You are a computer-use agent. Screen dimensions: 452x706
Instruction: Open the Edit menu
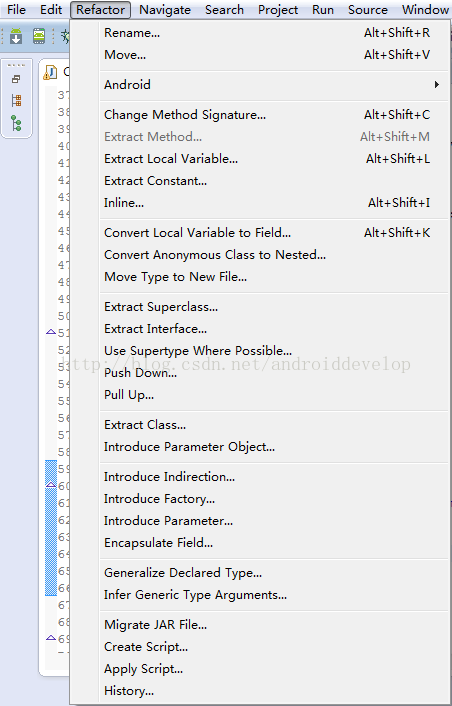51,9
